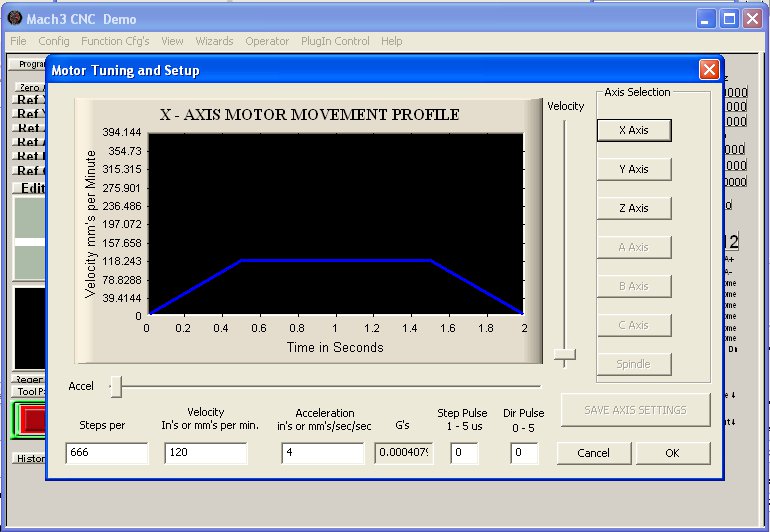Image resolution: width=770 pixels, height=532 pixels.
Task: Open the PlugIn Control menu
Action: [335, 41]
